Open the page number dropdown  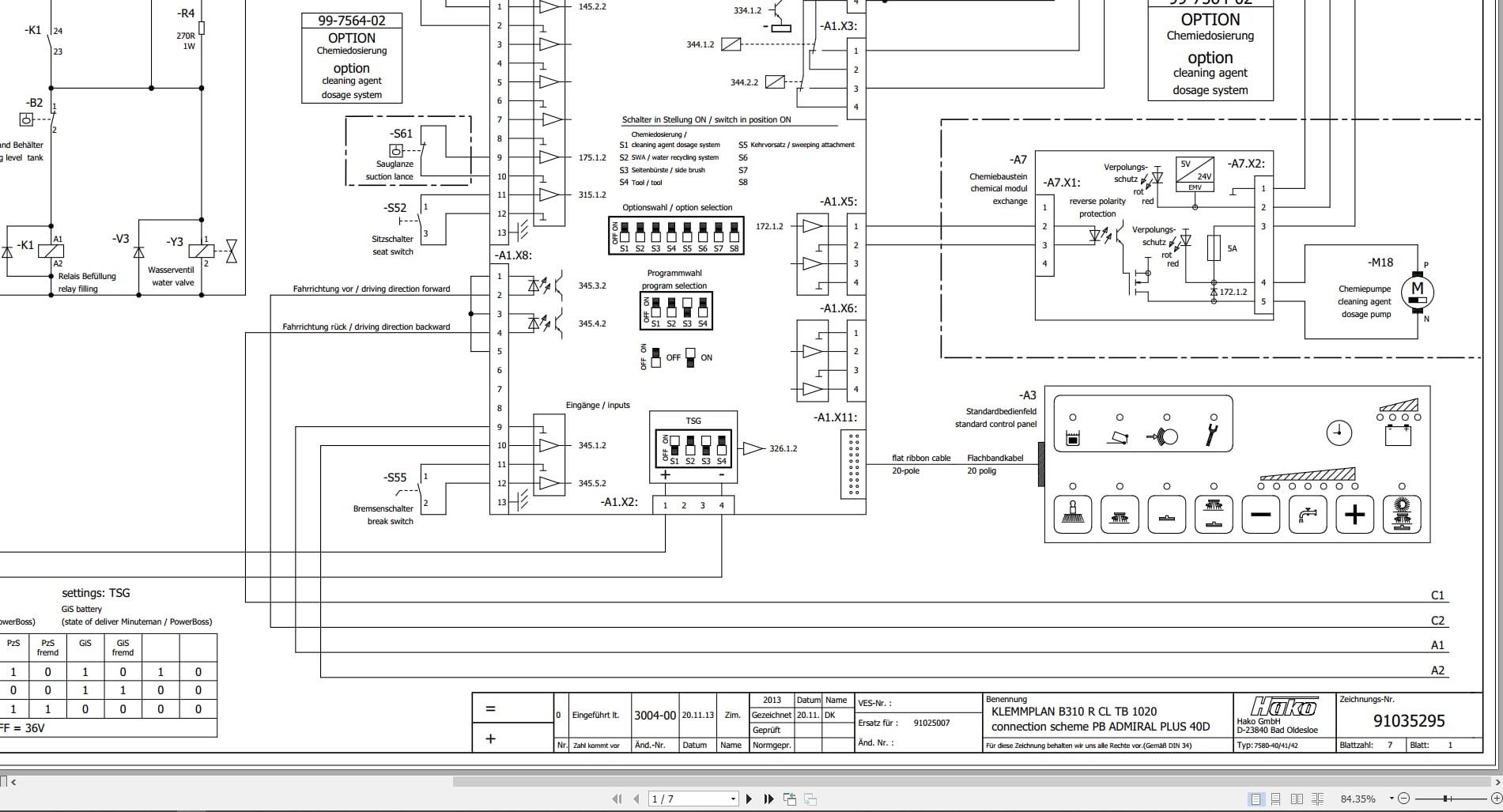[733, 799]
